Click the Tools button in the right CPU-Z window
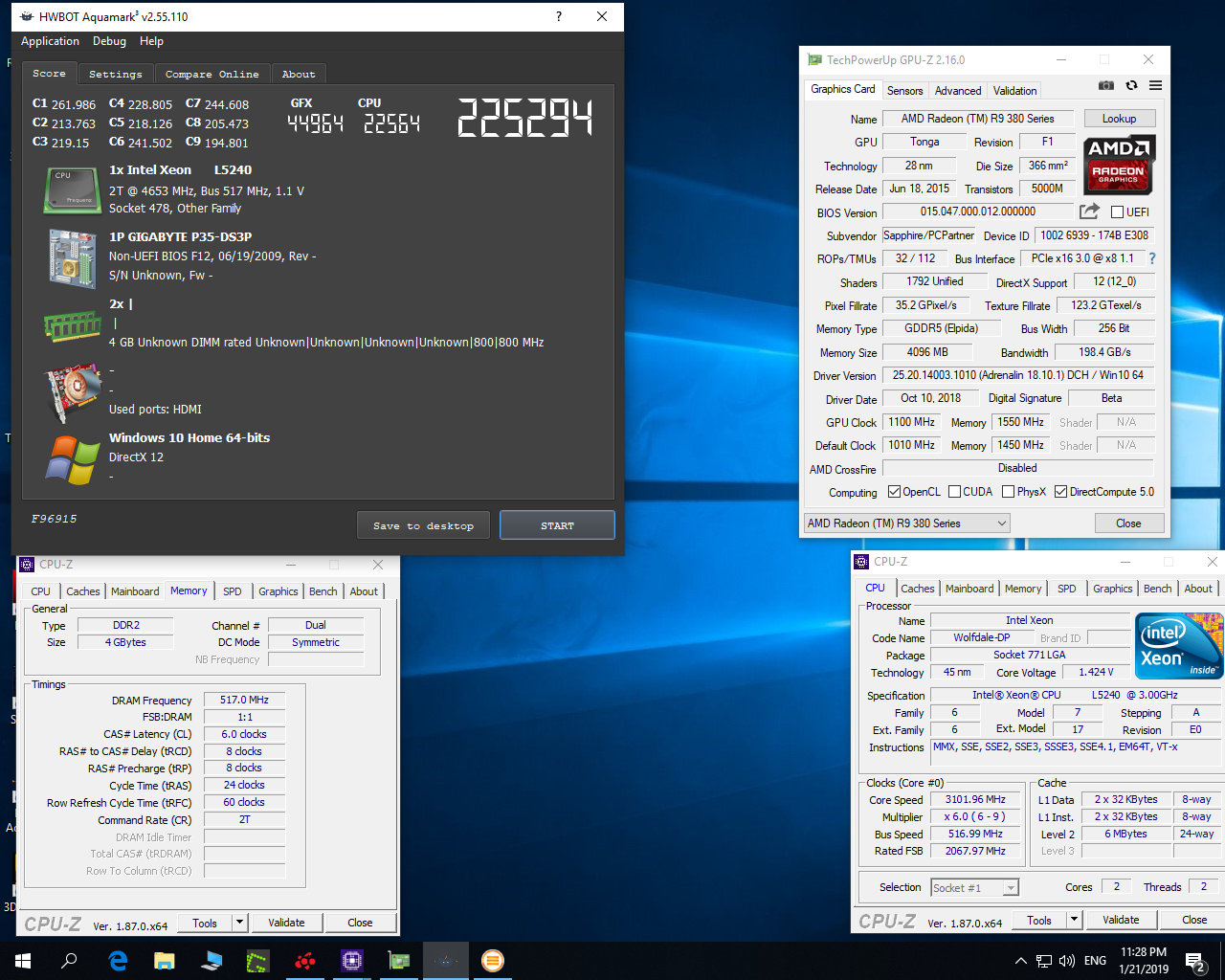 tap(1039, 920)
